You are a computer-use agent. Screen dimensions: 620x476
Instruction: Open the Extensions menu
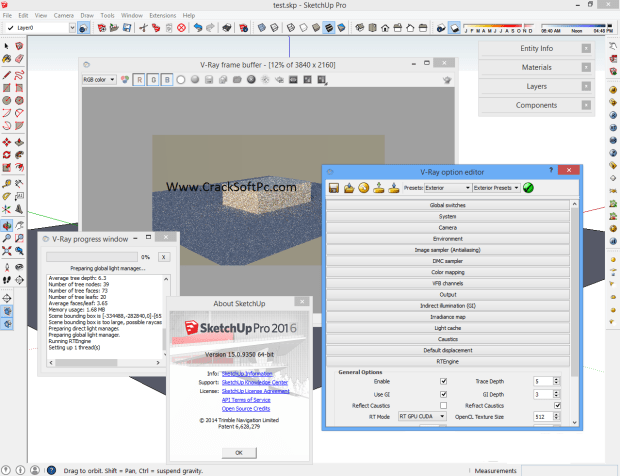coord(163,15)
